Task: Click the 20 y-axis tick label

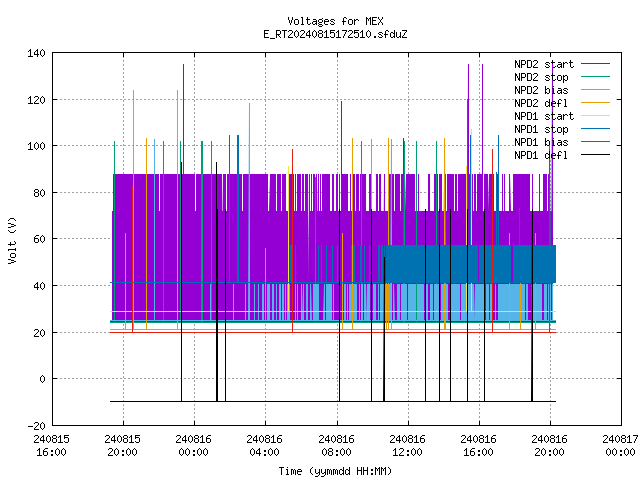Action: 40,333
